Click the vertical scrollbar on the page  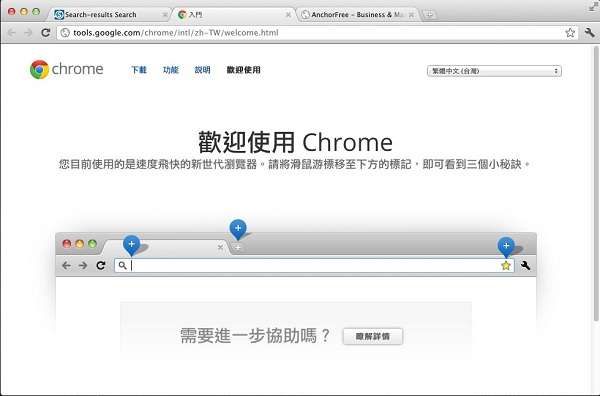pos(596,184)
